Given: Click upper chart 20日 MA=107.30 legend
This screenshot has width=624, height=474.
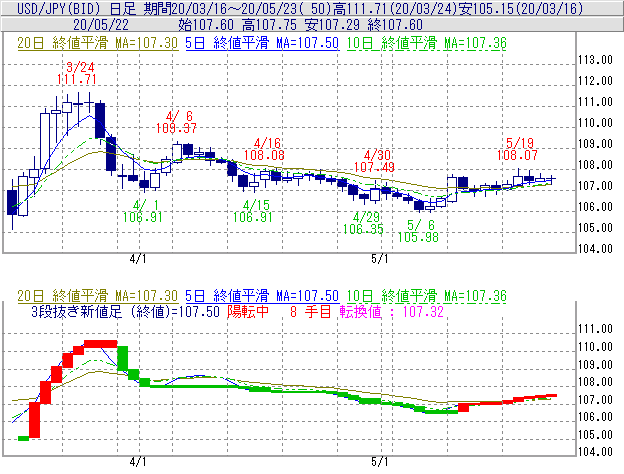Looking at the screenshot, I should pos(98,43).
